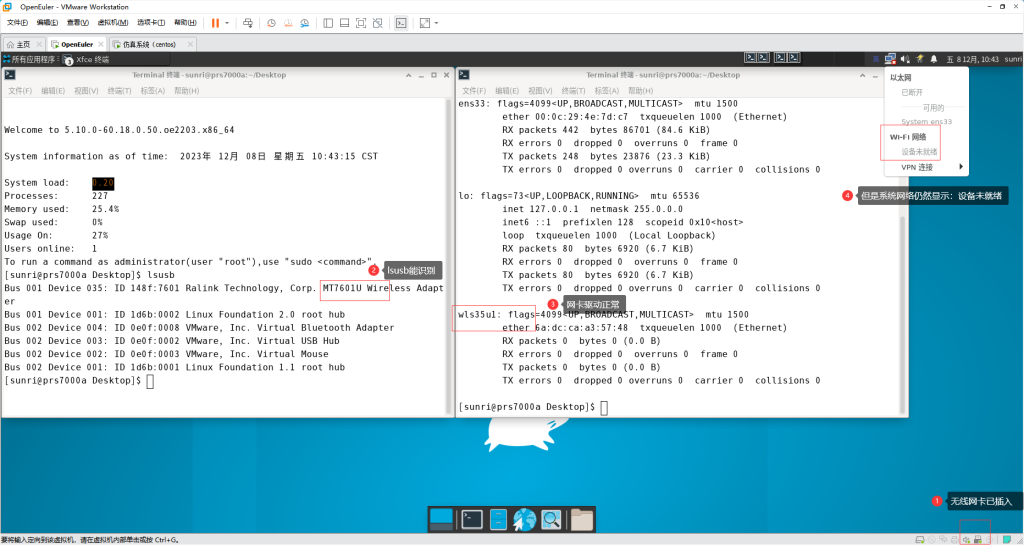Select System ens33 network connection
Screen dimensions: 1024x545
point(926,122)
